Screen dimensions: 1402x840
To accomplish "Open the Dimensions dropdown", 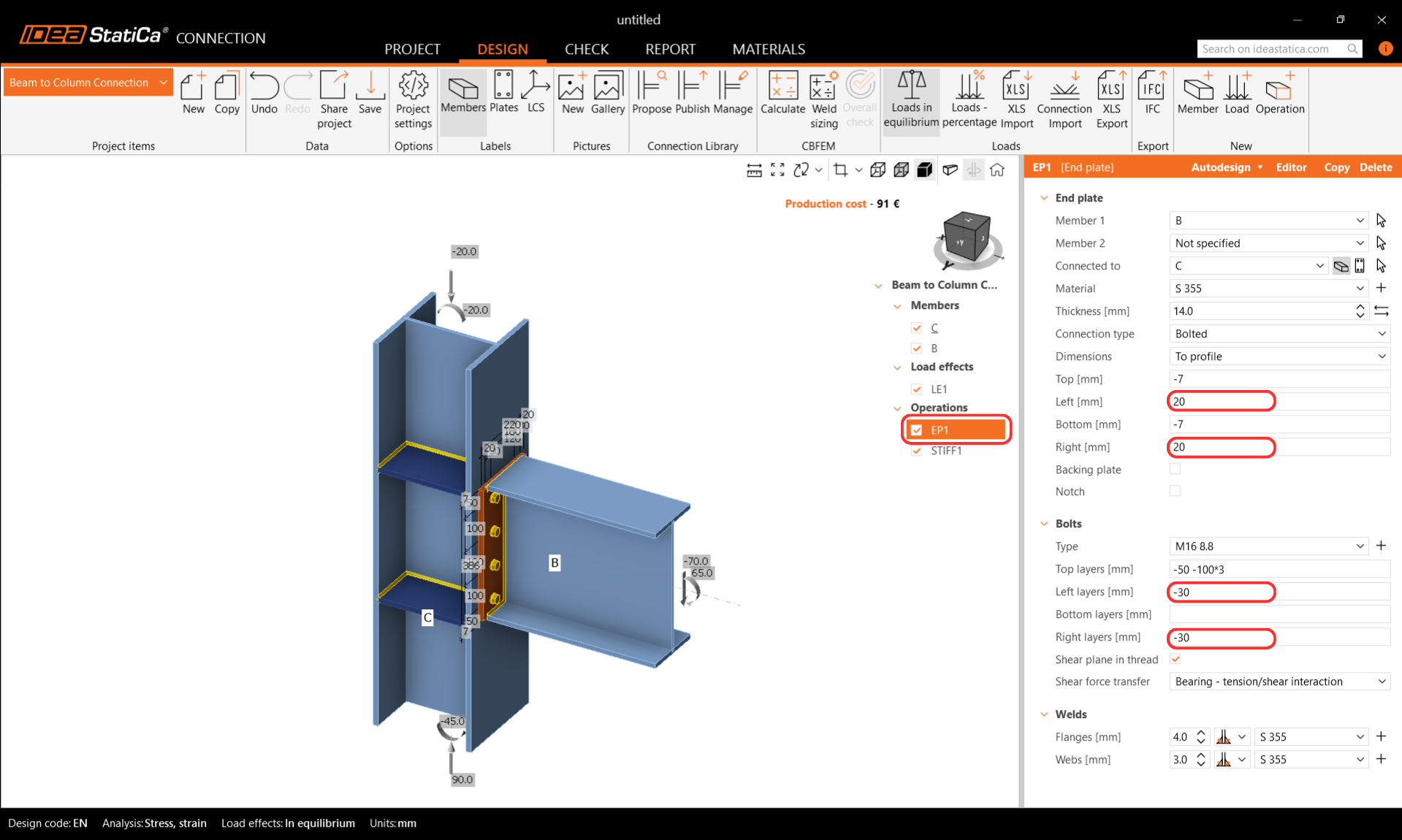I will (x=1279, y=356).
